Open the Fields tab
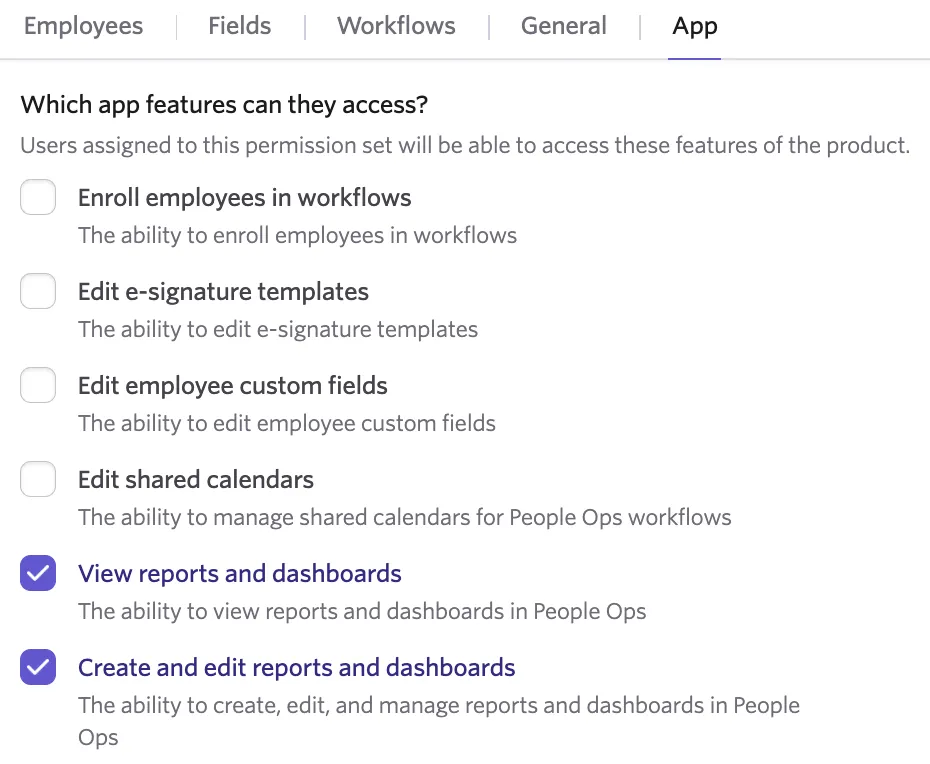The width and height of the screenshot is (930, 764). (x=240, y=26)
